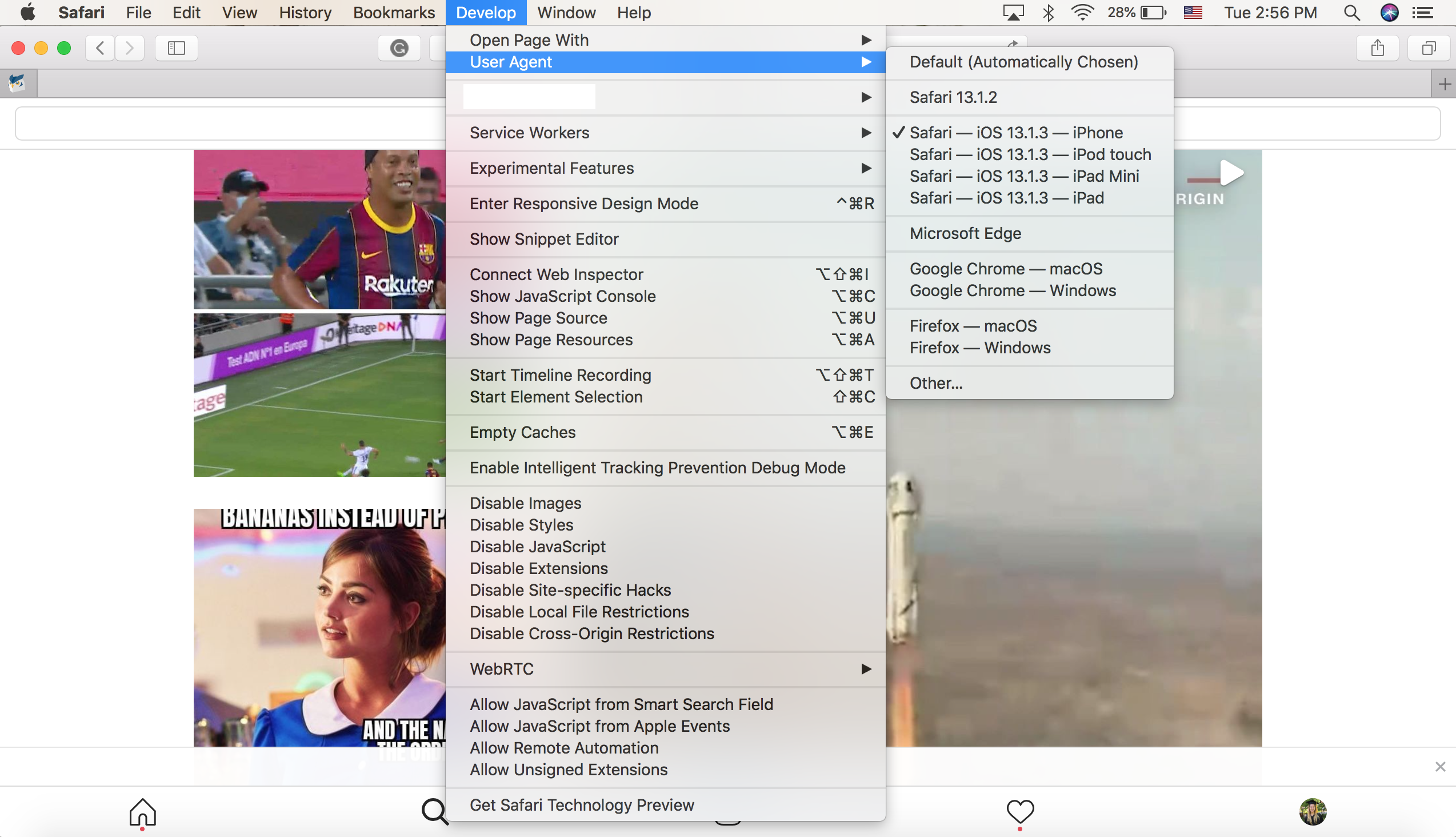Open the bananas meme image
Viewport: 1456px width, 837px height.
coord(319,628)
